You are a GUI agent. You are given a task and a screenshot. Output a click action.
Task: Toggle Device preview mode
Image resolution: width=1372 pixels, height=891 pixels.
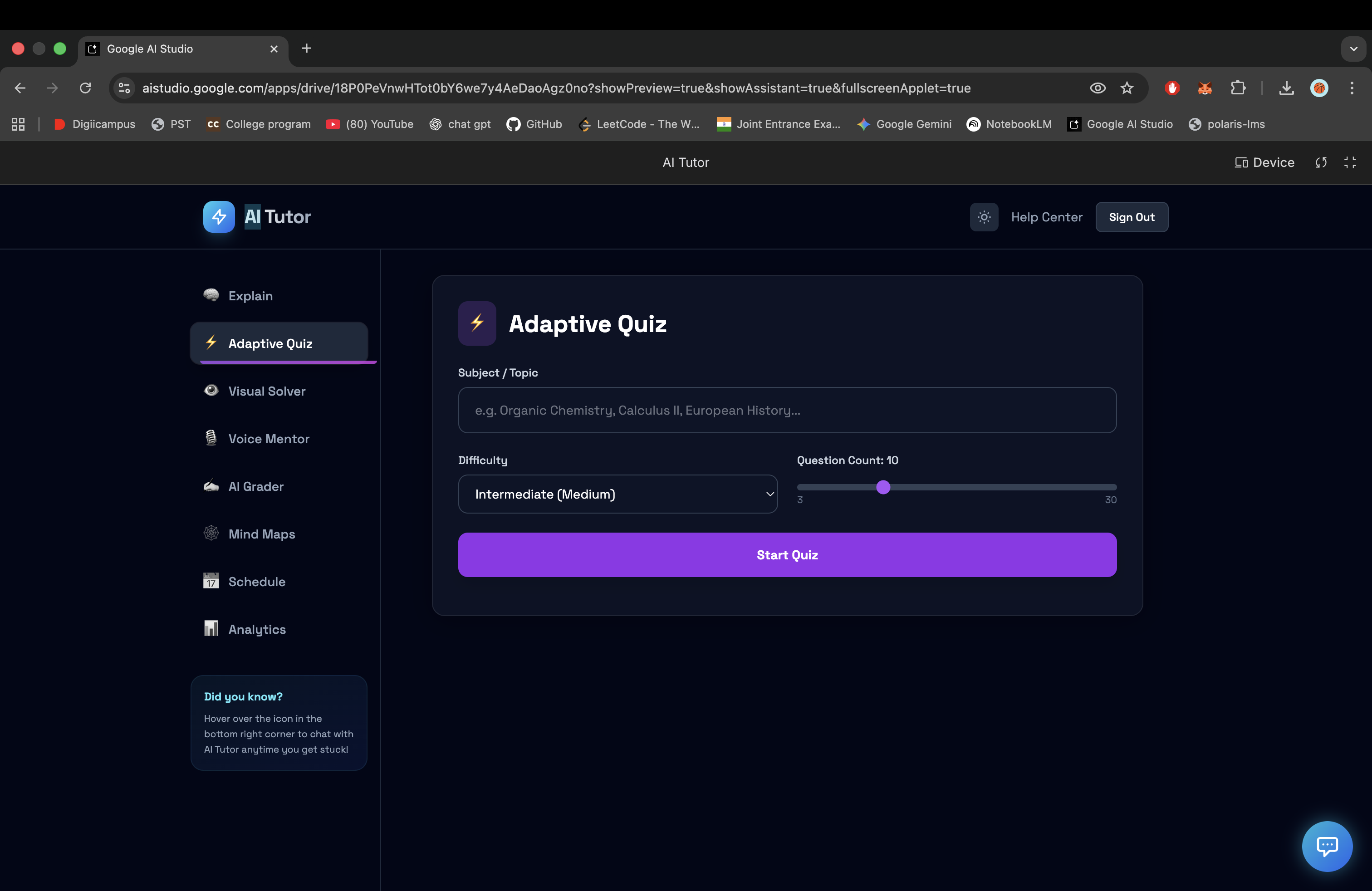pyautogui.click(x=1264, y=162)
